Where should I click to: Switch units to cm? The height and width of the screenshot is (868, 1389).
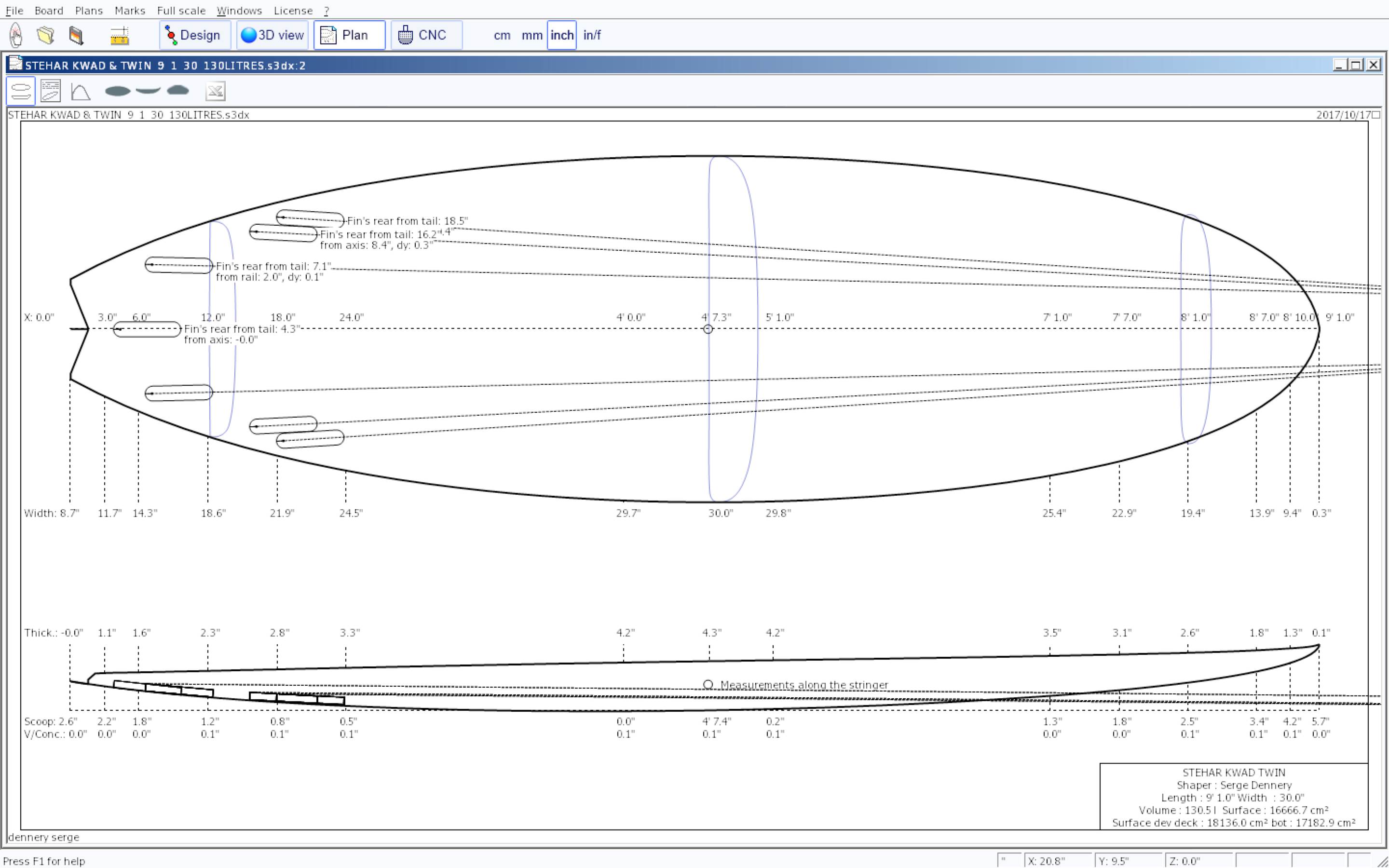(502, 35)
